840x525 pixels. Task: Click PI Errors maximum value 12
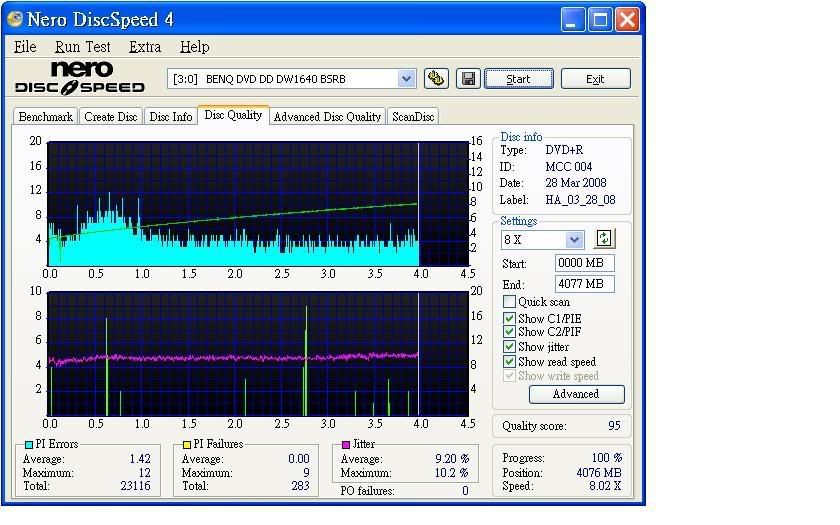[x=145, y=473]
